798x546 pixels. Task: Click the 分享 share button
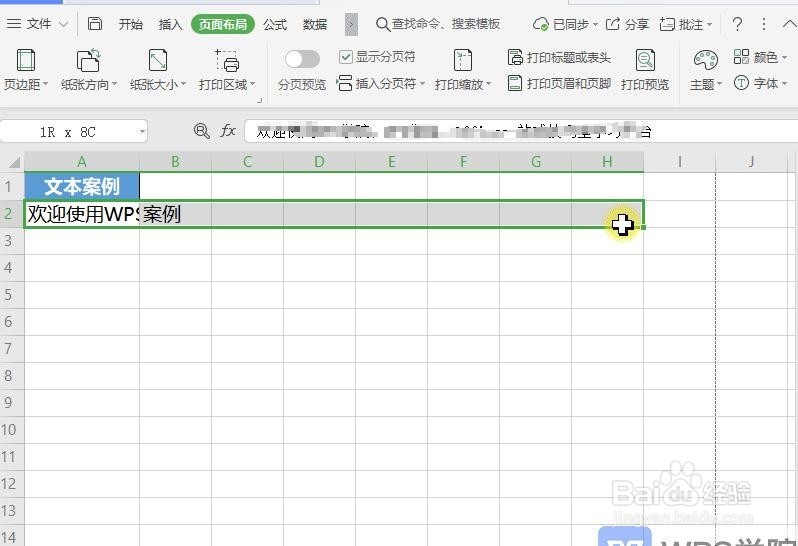[x=627, y=24]
